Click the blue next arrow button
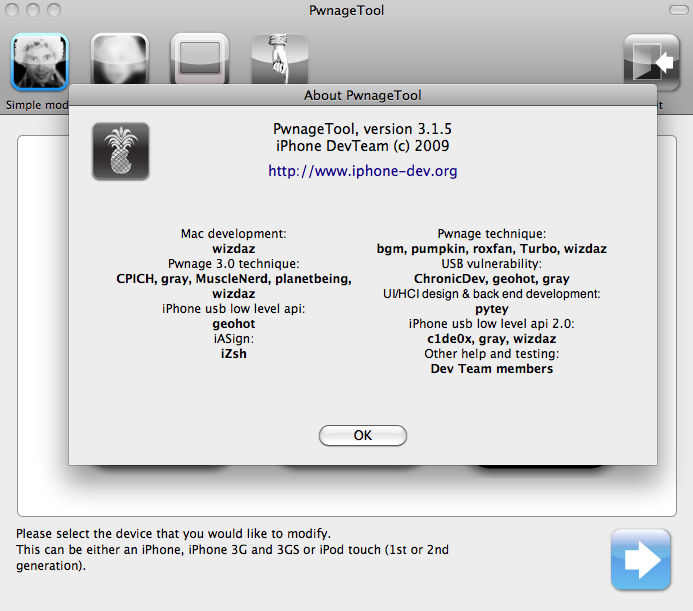This screenshot has width=693, height=611. [x=641, y=559]
